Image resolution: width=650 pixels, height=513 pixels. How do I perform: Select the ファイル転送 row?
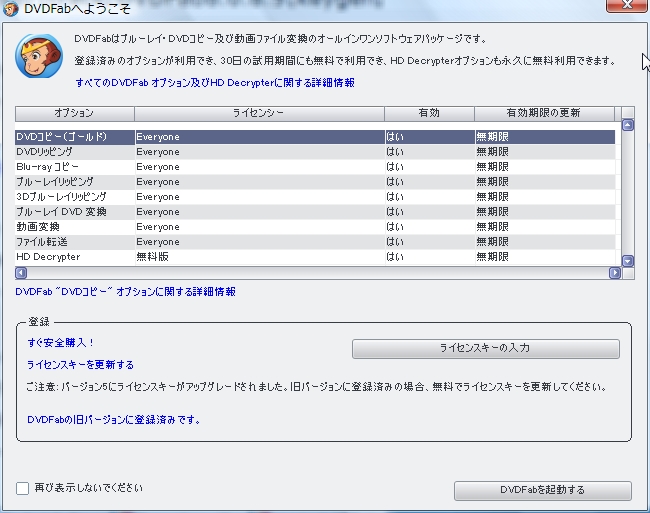[315, 242]
